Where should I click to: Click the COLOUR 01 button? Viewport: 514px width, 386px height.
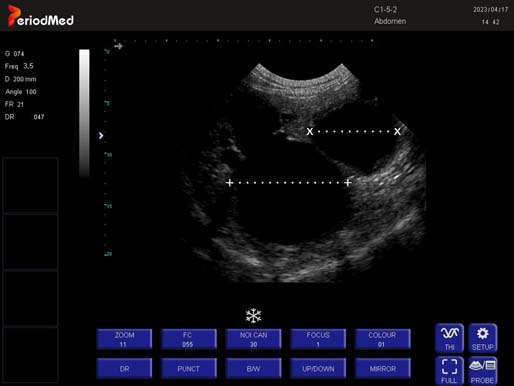[x=382, y=339]
